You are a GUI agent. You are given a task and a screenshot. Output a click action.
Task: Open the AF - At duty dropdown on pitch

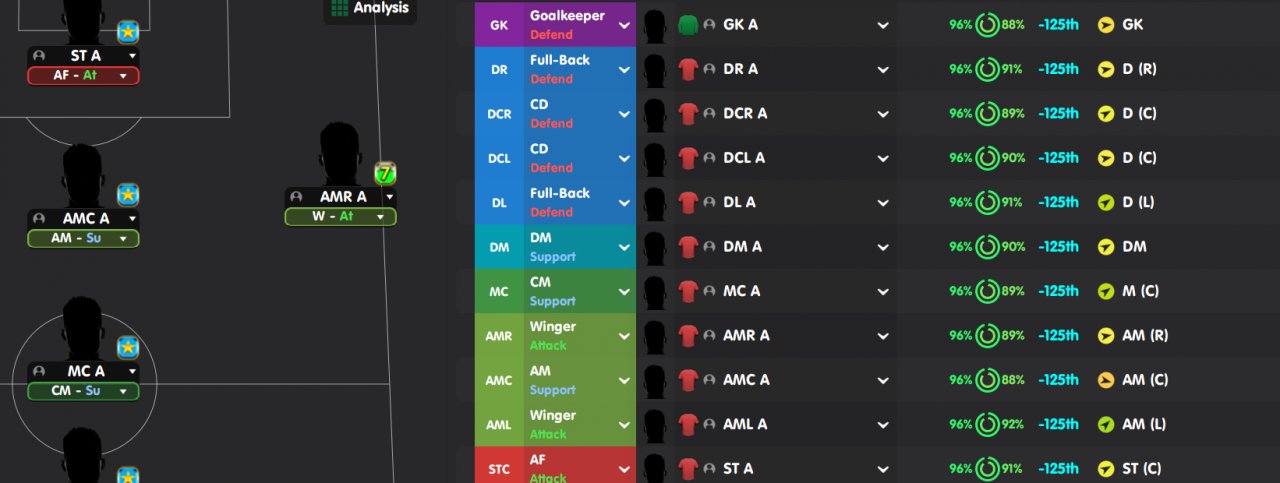123,76
